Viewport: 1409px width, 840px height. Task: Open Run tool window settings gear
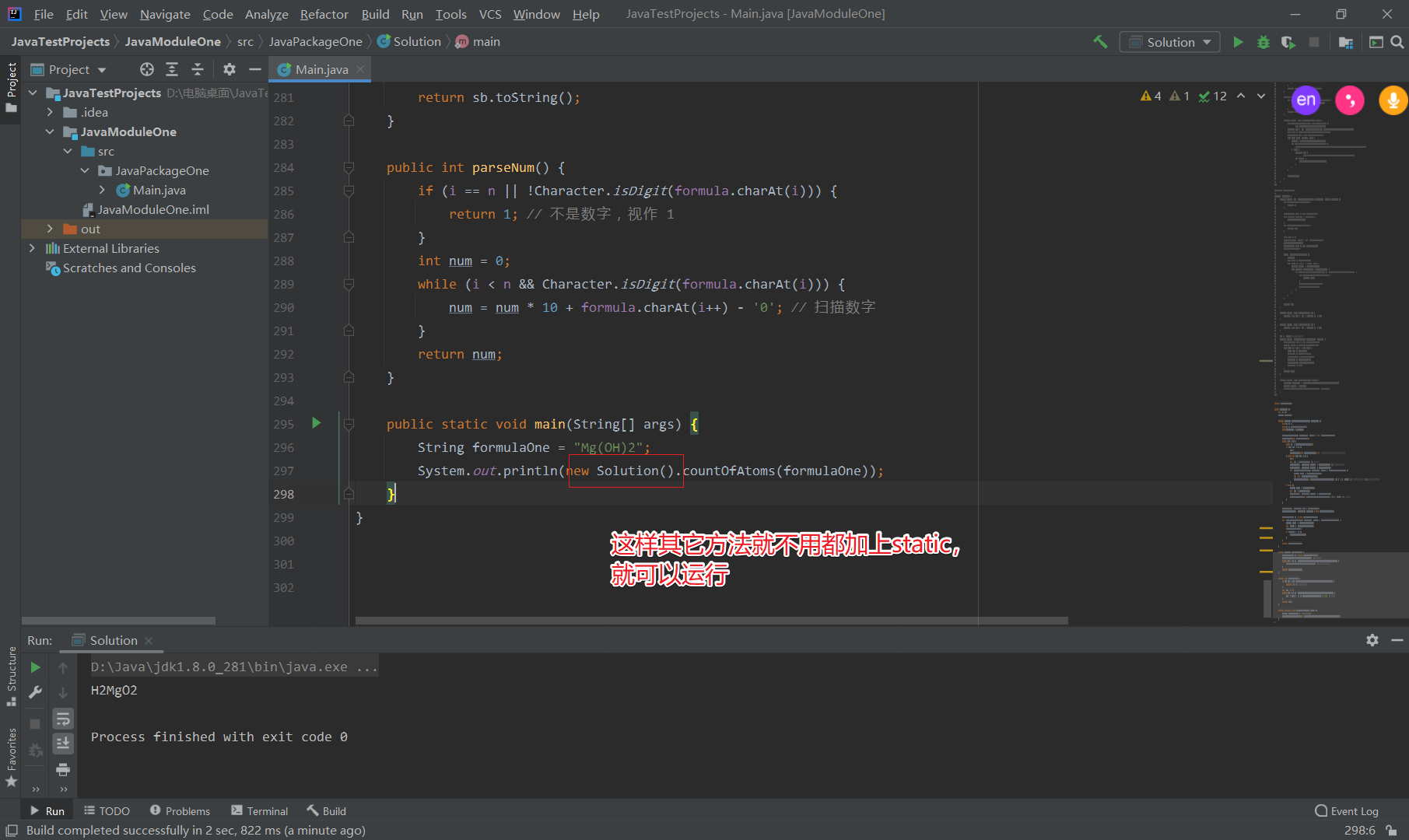click(1372, 640)
